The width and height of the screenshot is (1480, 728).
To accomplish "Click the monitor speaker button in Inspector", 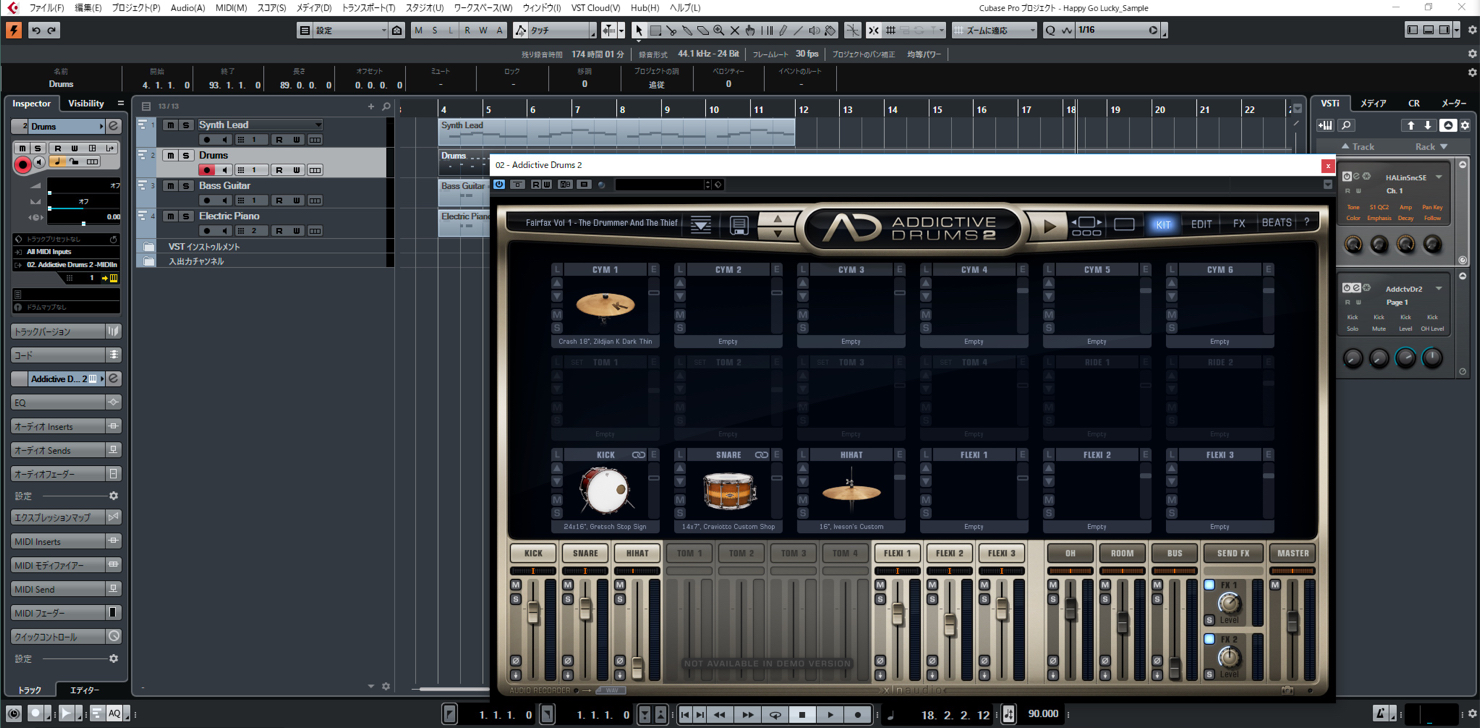I will (x=39, y=162).
